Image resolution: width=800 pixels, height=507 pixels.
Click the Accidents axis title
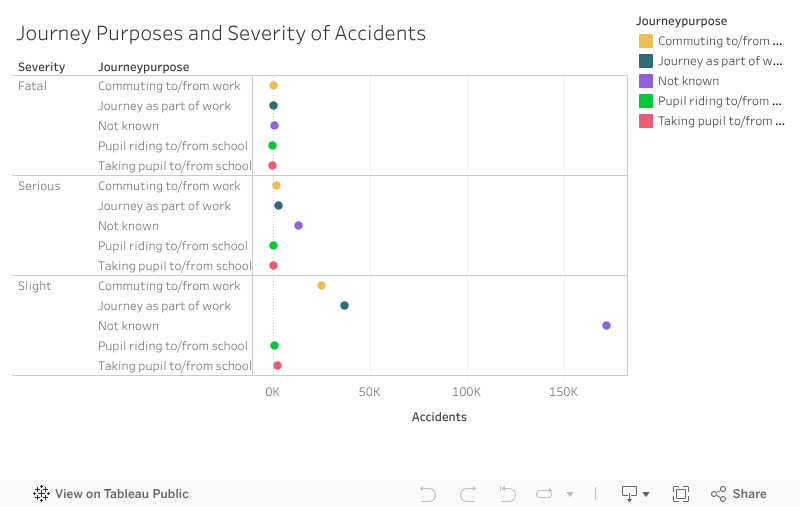click(x=439, y=417)
